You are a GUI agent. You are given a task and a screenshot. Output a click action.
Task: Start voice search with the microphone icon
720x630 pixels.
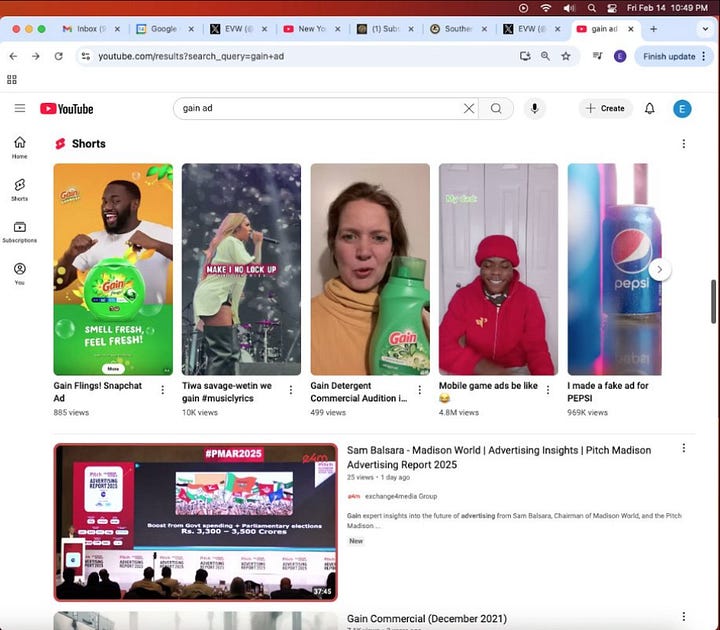(x=534, y=108)
